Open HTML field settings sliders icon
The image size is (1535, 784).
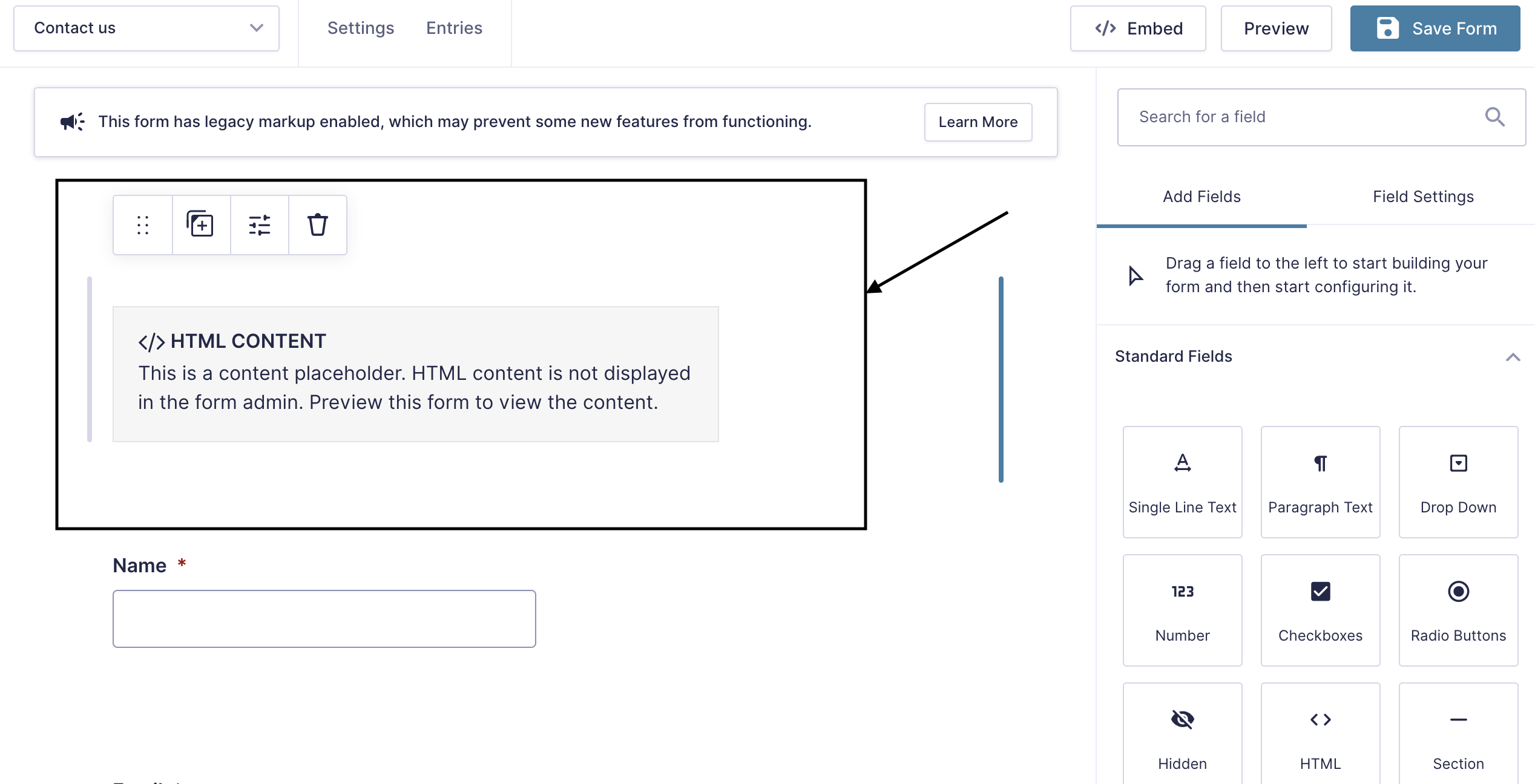point(259,225)
